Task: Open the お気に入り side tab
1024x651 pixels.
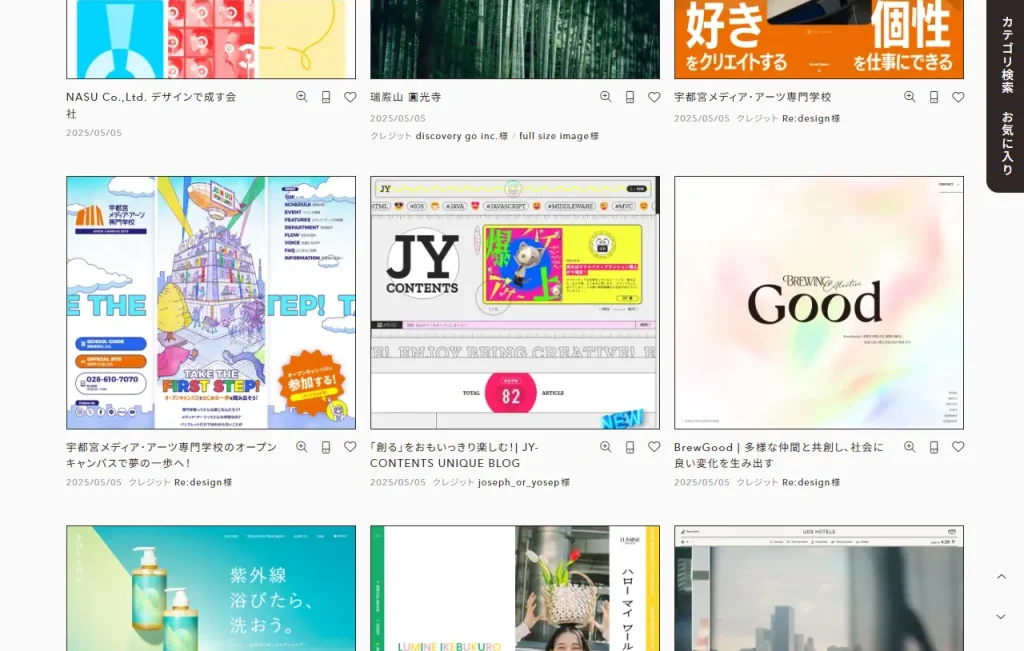Action: (1008, 144)
